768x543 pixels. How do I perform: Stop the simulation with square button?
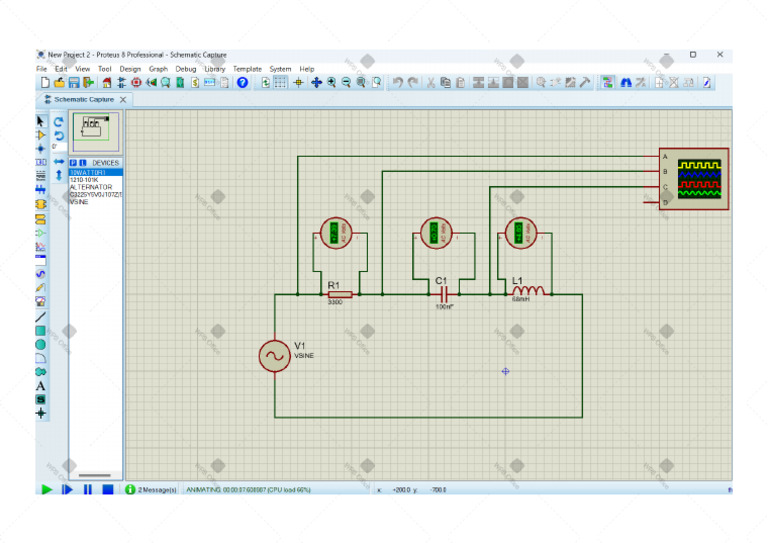pos(107,489)
